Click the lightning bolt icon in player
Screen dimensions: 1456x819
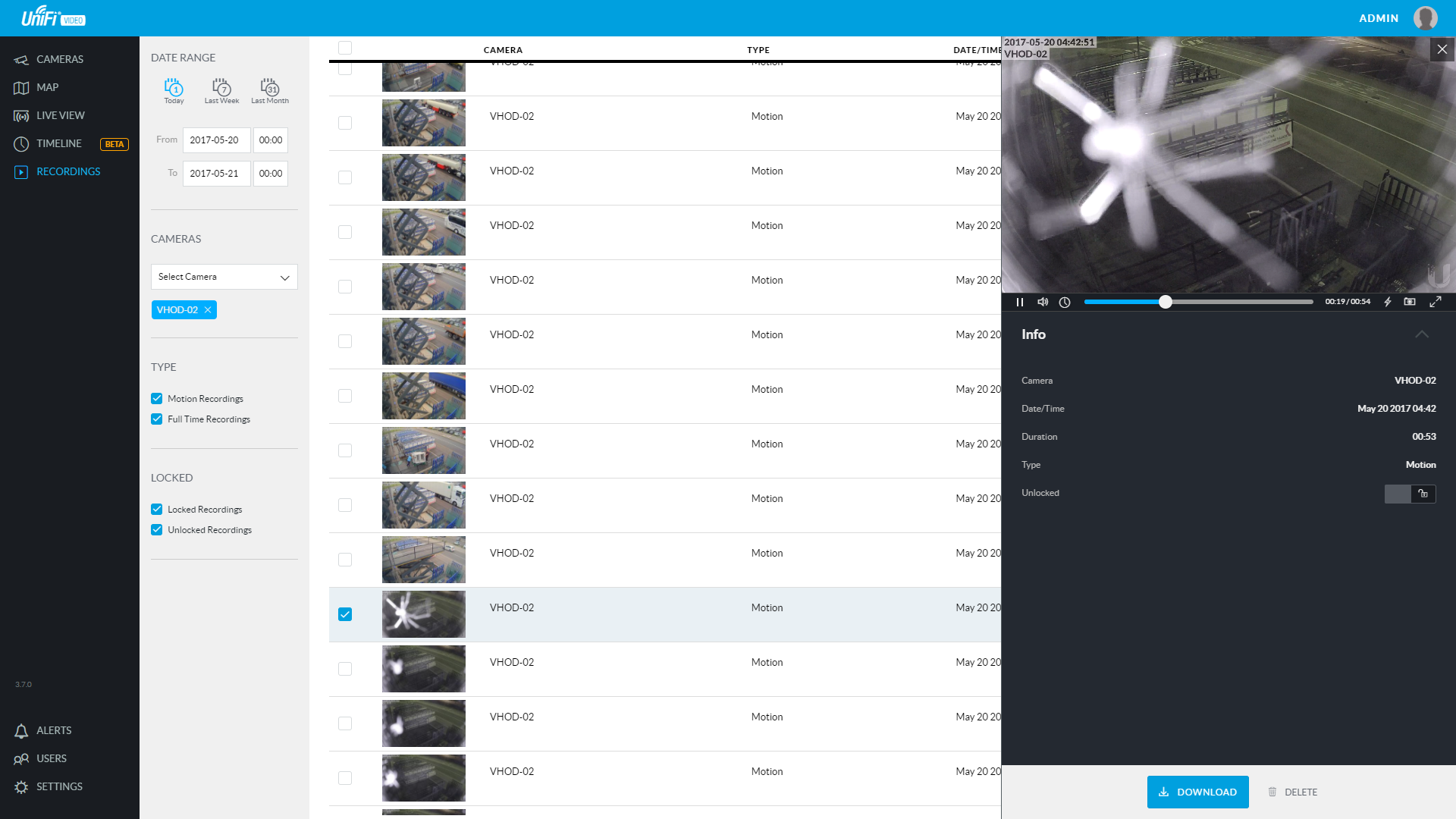(1388, 302)
